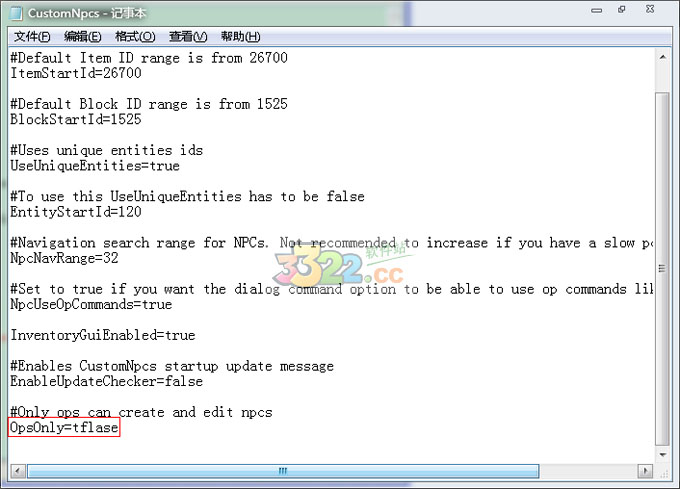Click the line 'UseUniqueEntities=true'
This screenshot has width=680, height=489.
pyautogui.click(x=95, y=166)
